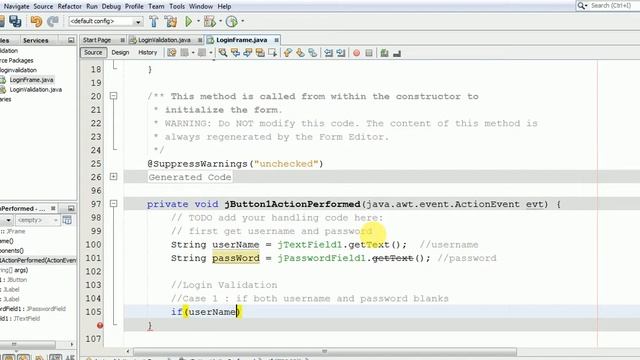Viewport: 640px width, 360px height.
Task: Select LoginFrame.java in the project tree
Action: click(x=31, y=80)
